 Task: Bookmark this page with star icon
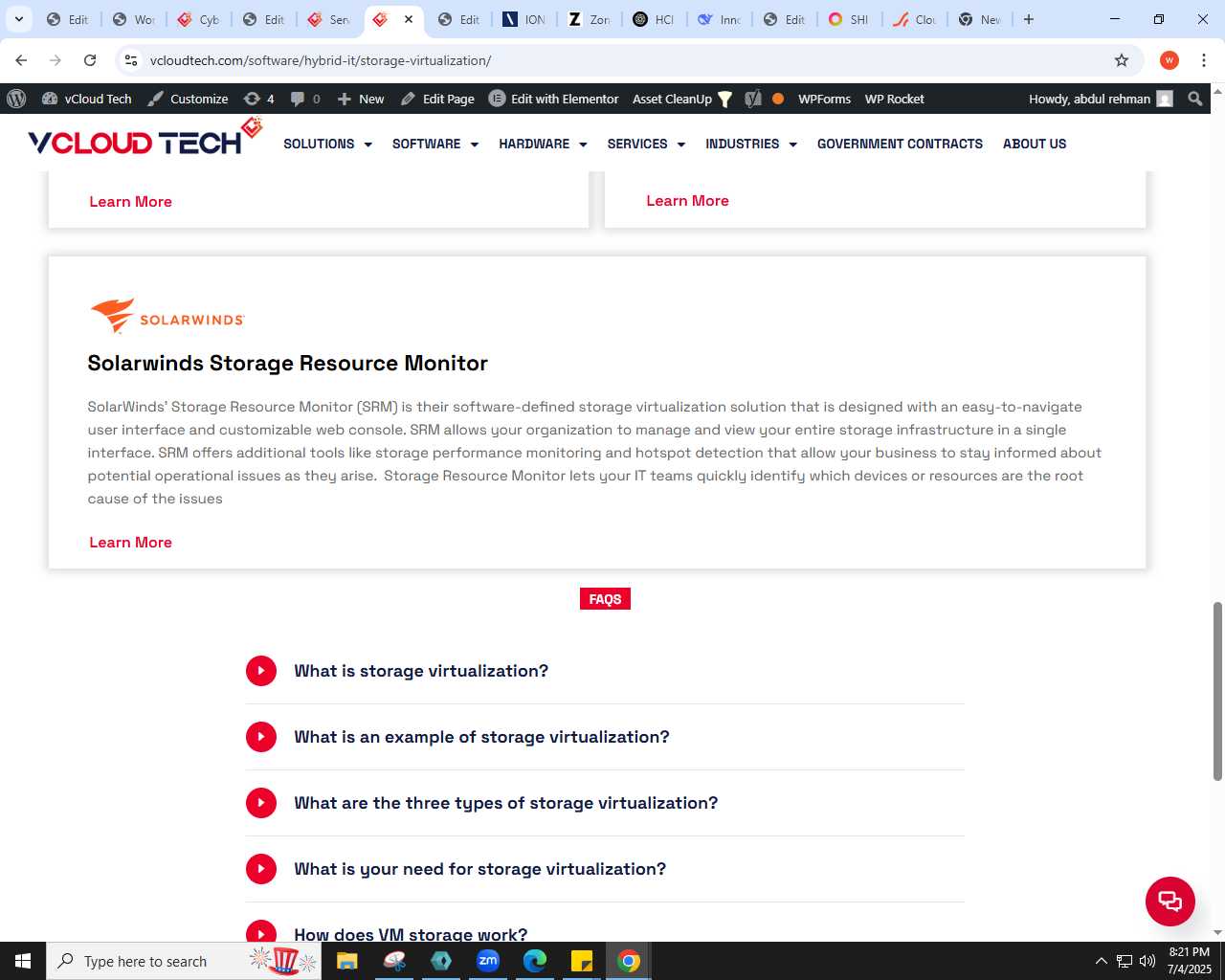coord(1122,60)
